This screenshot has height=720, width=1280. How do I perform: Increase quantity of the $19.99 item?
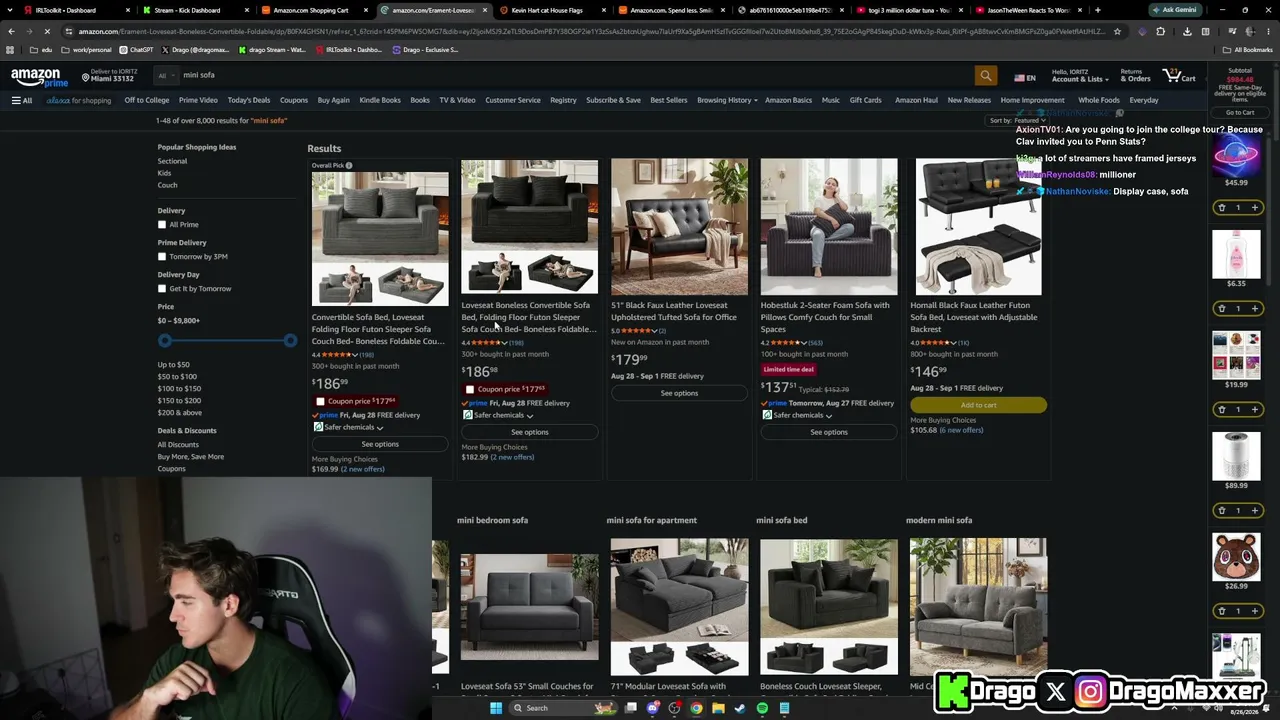[1254, 410]
